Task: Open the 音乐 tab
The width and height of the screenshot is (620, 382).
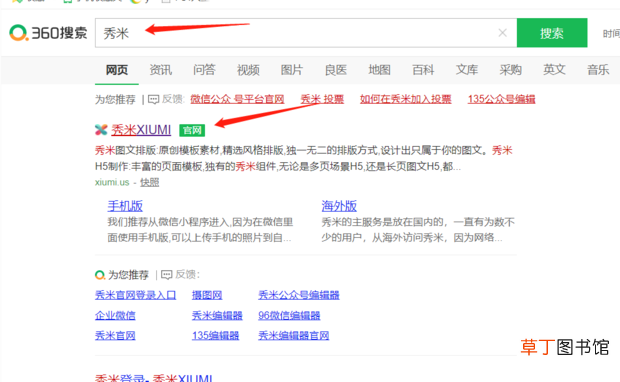Action: 598,70
